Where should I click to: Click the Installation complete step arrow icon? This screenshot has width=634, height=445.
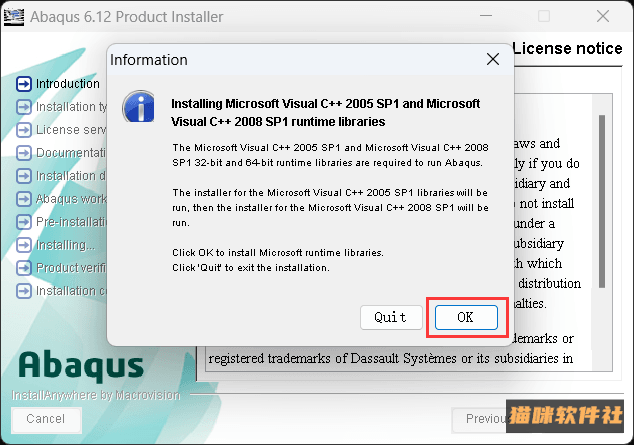point(24,291)
